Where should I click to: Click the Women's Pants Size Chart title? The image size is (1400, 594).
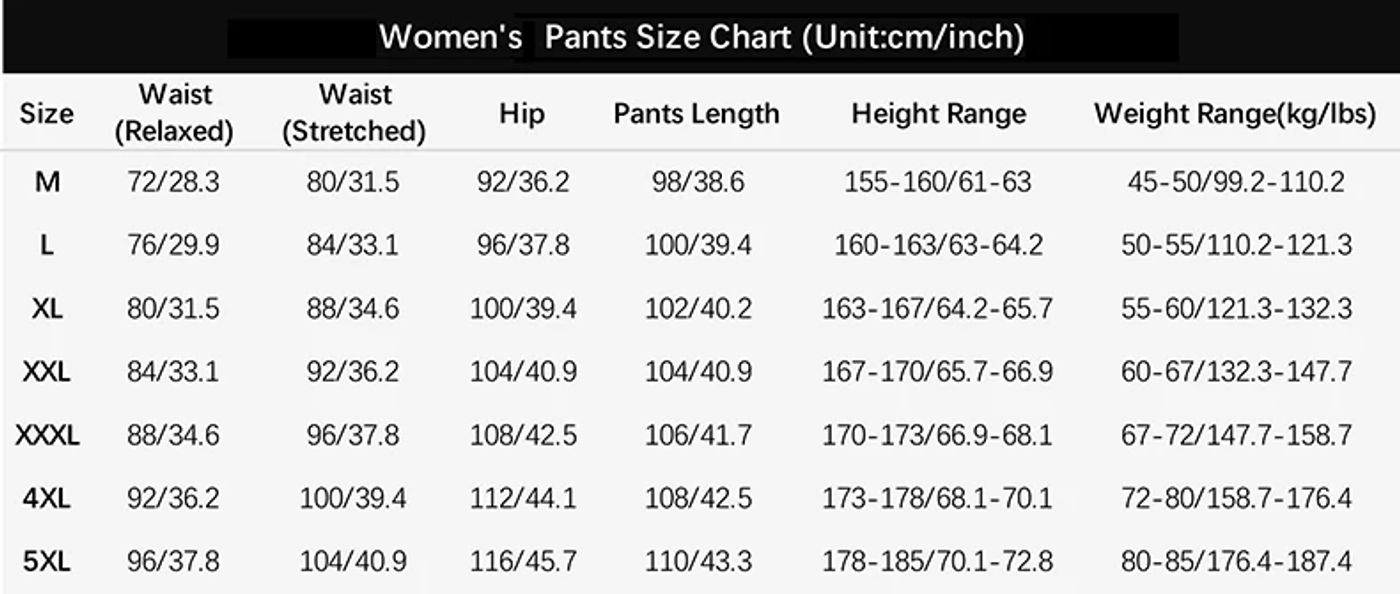[701, 37]
